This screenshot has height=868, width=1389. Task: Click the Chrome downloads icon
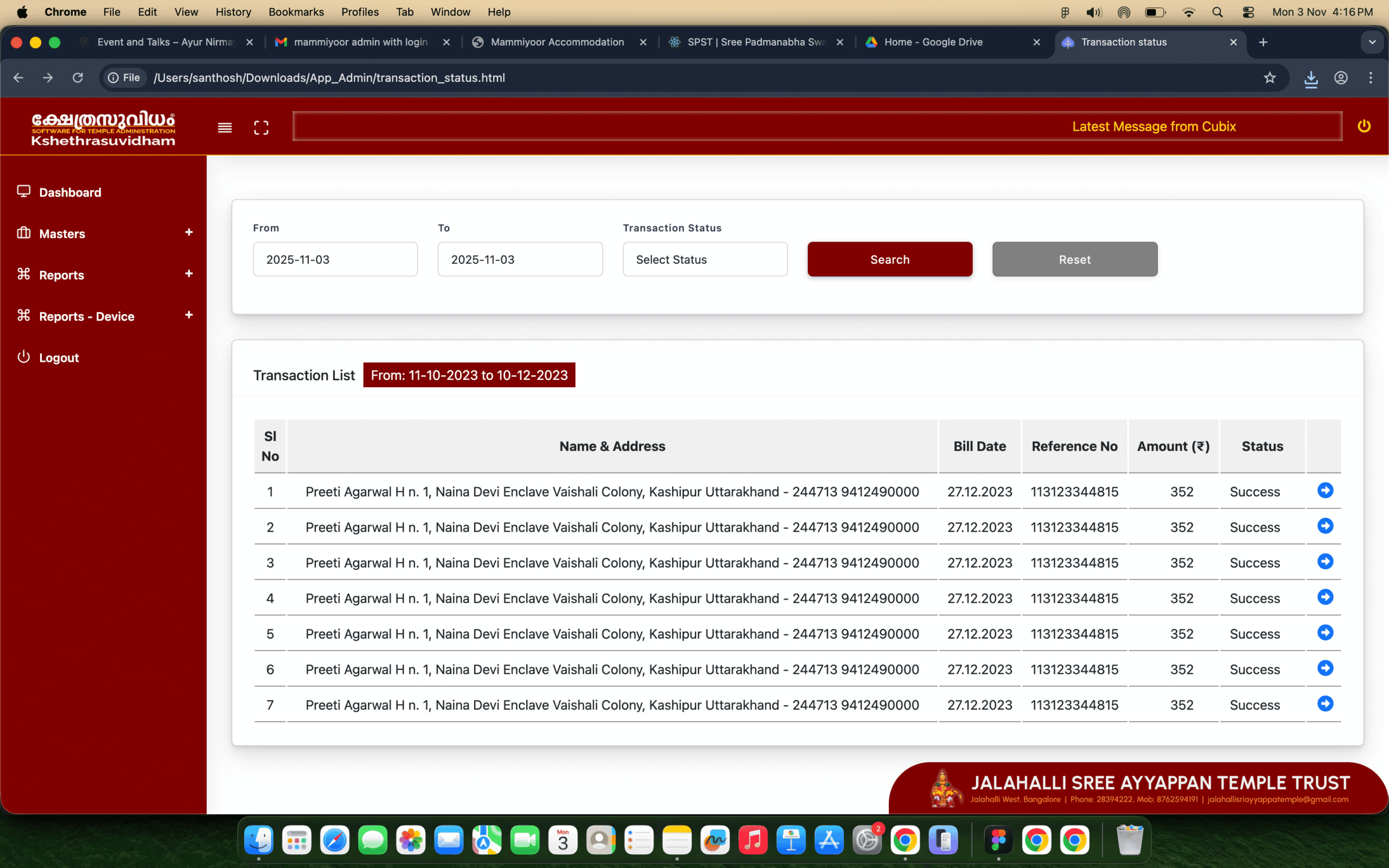pyautogui.click(x=1310, y=78)
